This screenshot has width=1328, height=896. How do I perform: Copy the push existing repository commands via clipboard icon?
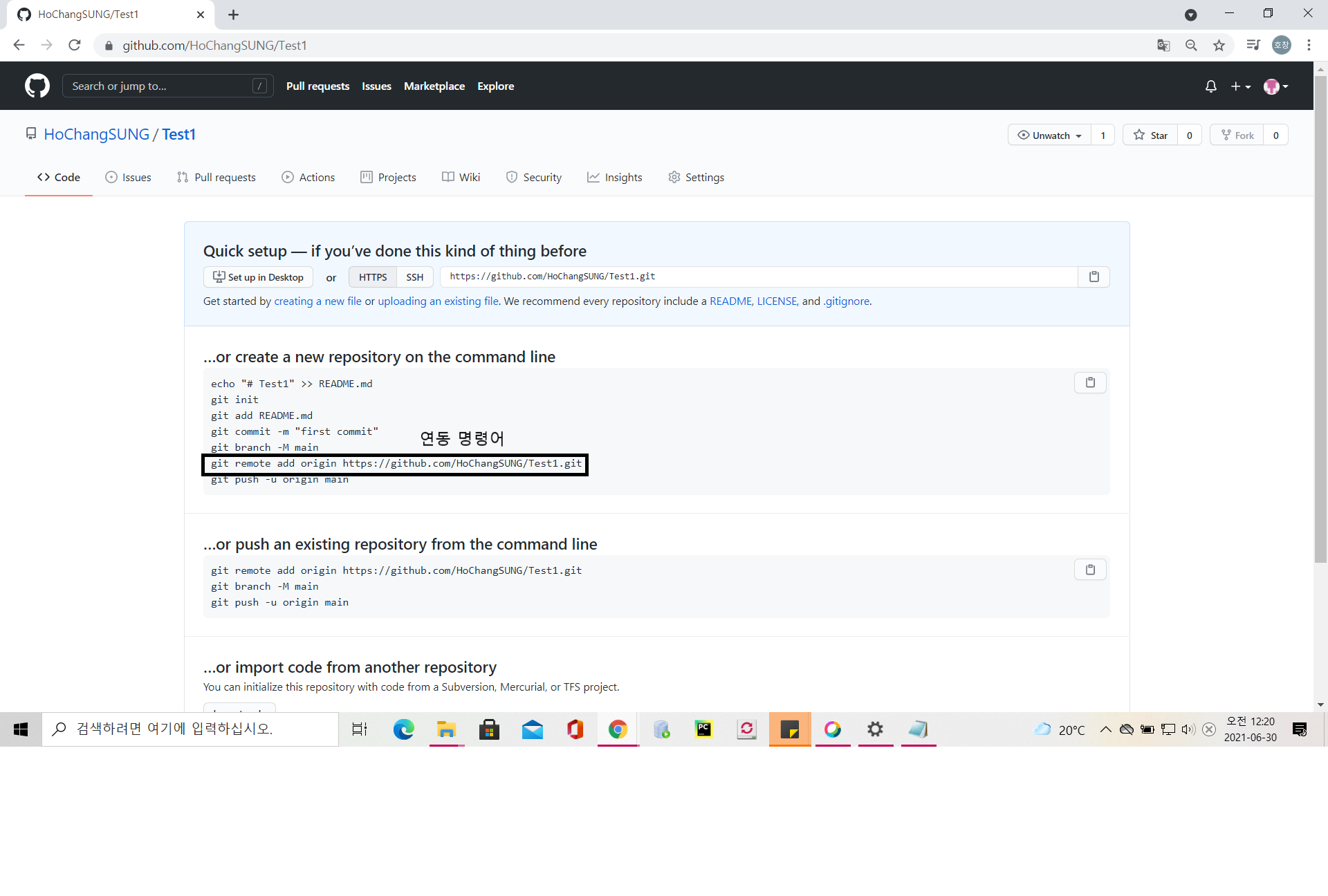pyautogui.click(x=1090, y=569)
